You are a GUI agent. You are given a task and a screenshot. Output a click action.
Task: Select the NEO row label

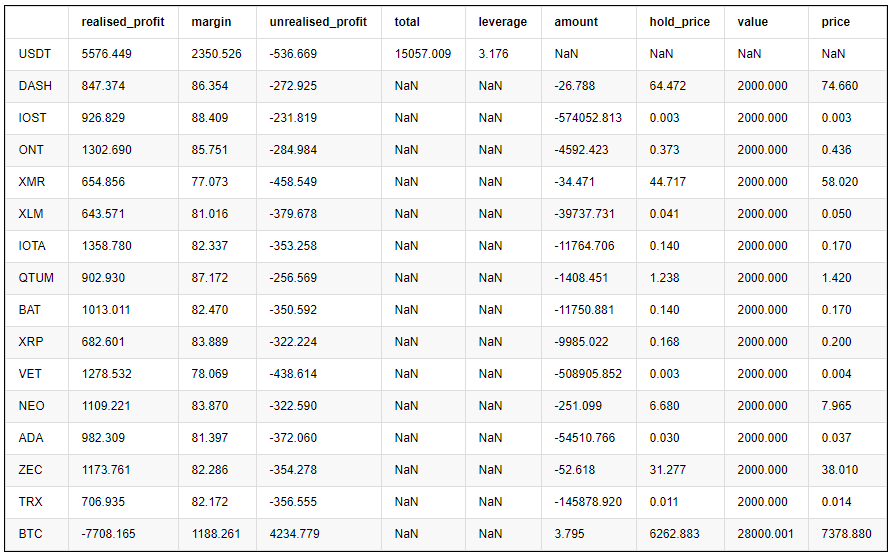click(32, 406)
